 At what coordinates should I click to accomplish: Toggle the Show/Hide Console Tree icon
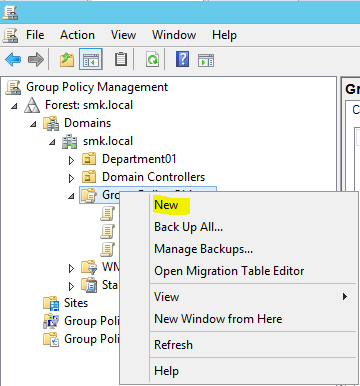click(91, 59)
